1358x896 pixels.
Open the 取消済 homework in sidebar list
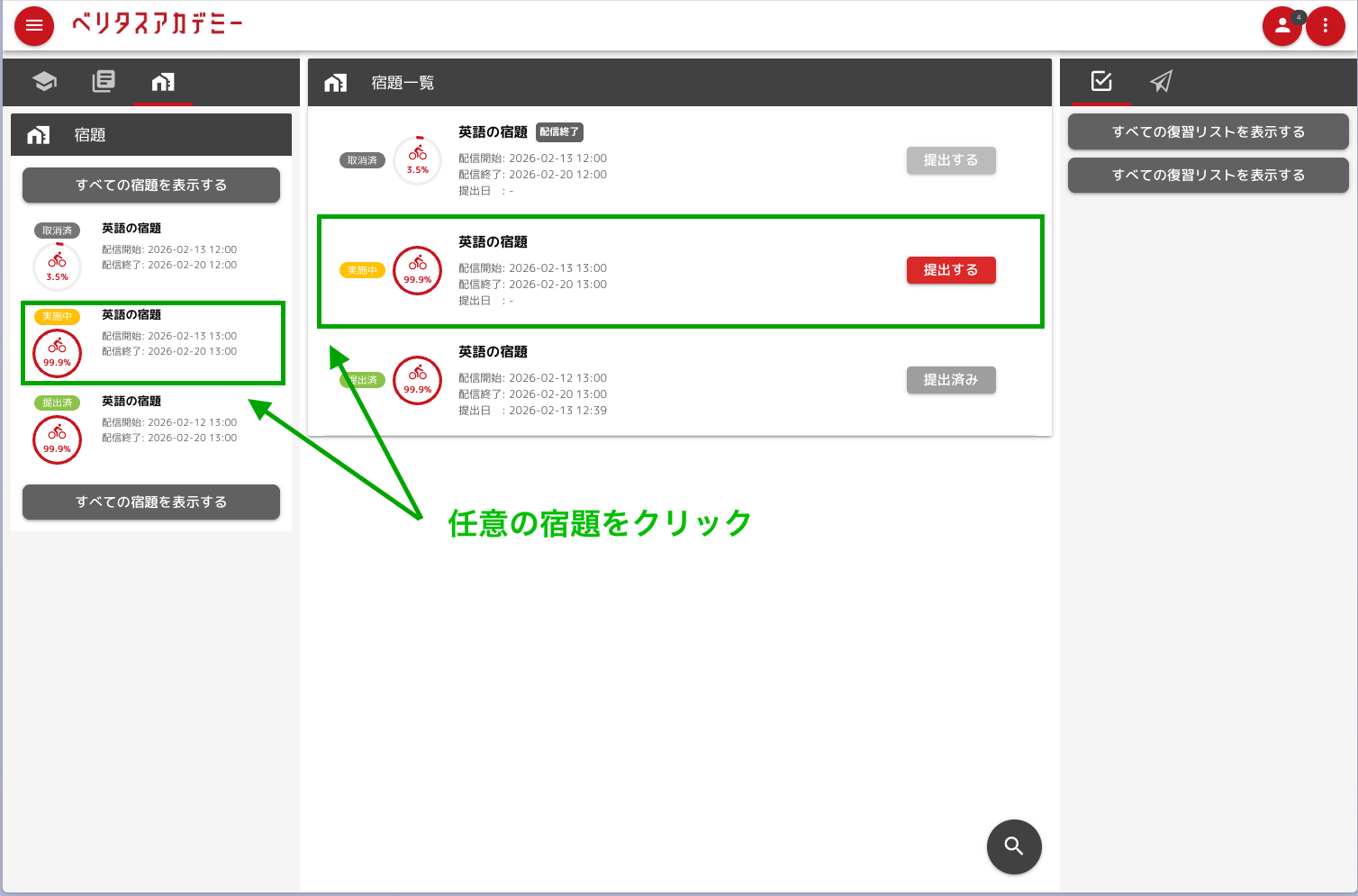[x=152, y=255]
